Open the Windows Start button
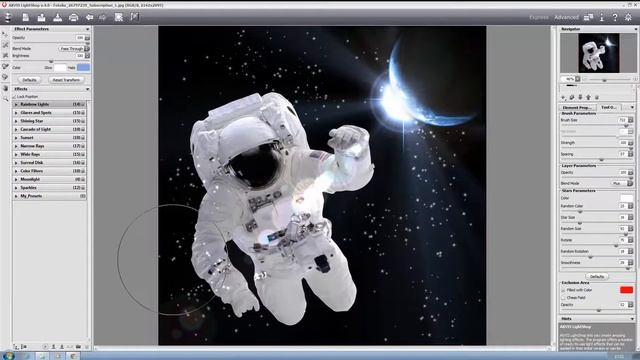This screenshot has width=640, height=360. pyautogui.click(x=8, y=356)
